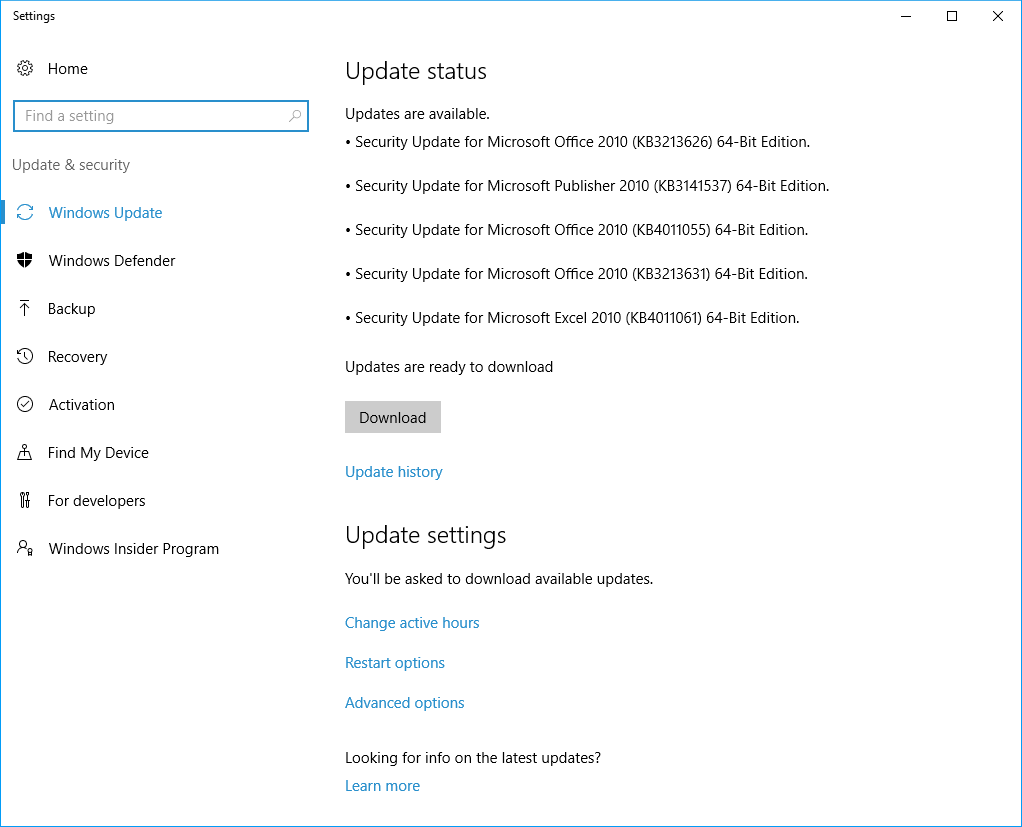The height and width of the screenshot is (827, 1022).
Task: Click the Windows Update sync arrows icon
Action: [25, 213]
